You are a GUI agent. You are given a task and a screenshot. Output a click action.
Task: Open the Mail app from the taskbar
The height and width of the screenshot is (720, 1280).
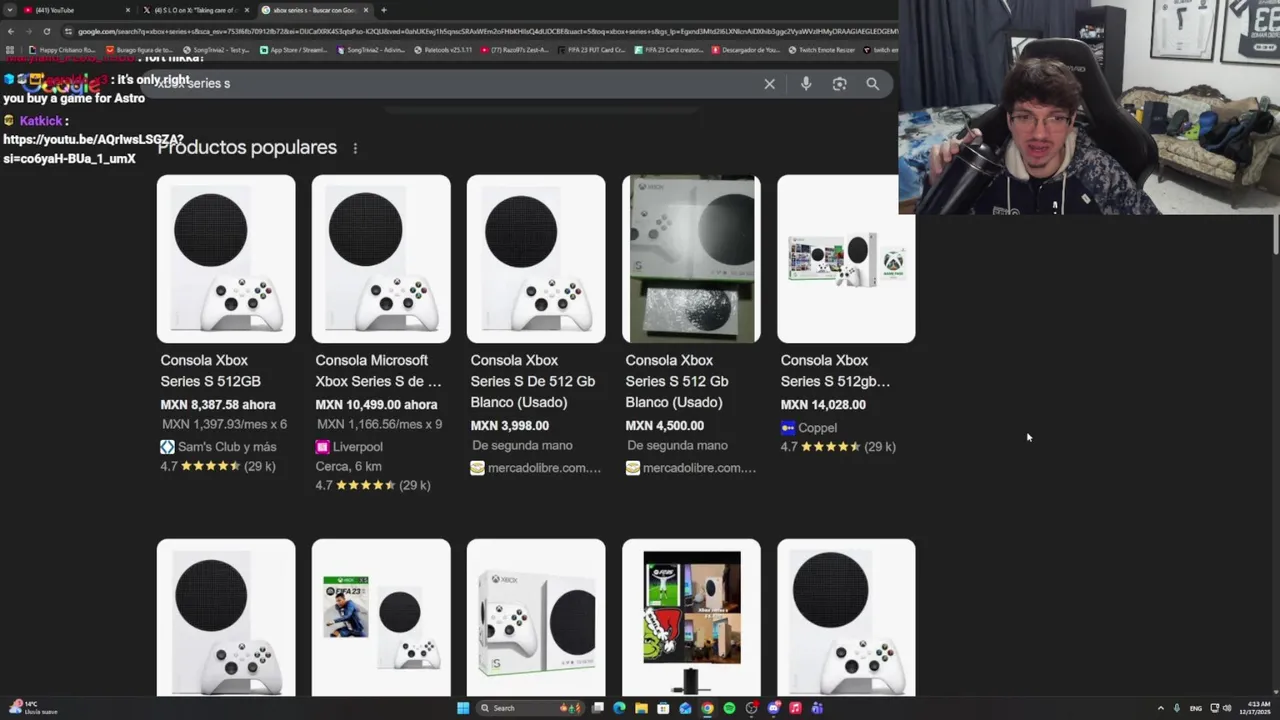tap(685, 708)
